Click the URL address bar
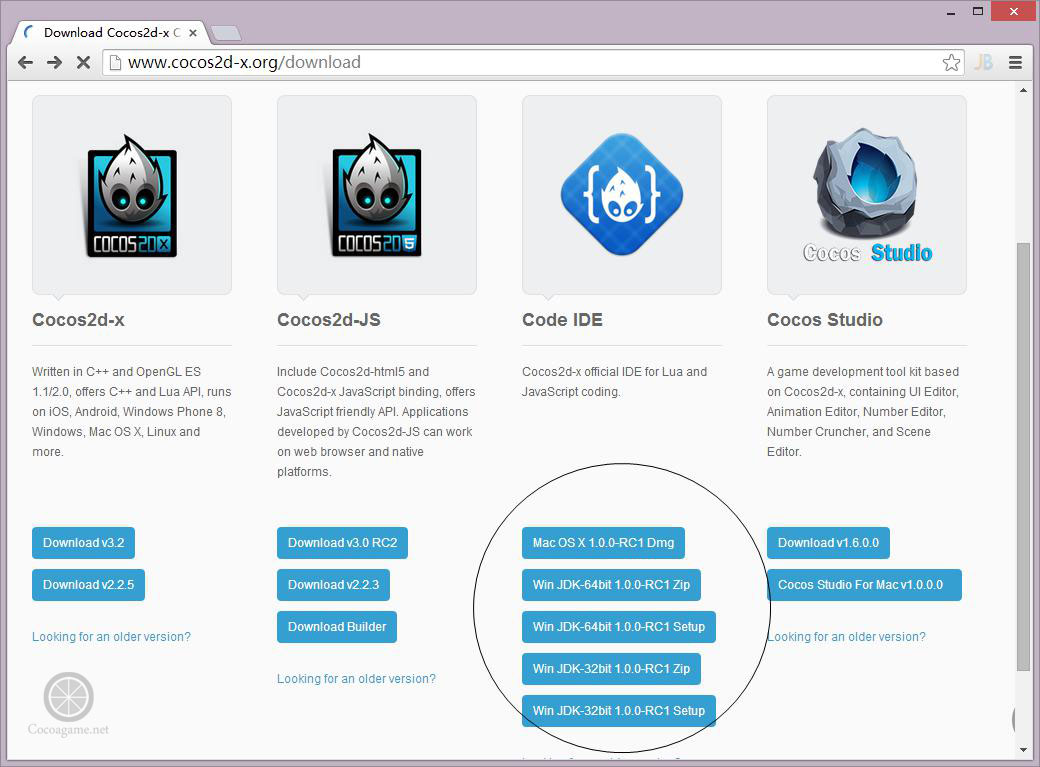 (x=524, y=62)
